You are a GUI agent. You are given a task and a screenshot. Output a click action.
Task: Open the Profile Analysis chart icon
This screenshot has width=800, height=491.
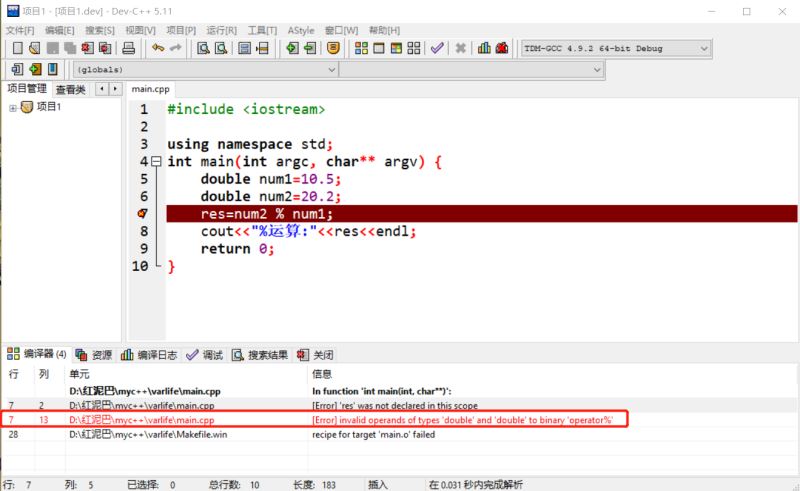pyautogui.click(x=484, y=48)
